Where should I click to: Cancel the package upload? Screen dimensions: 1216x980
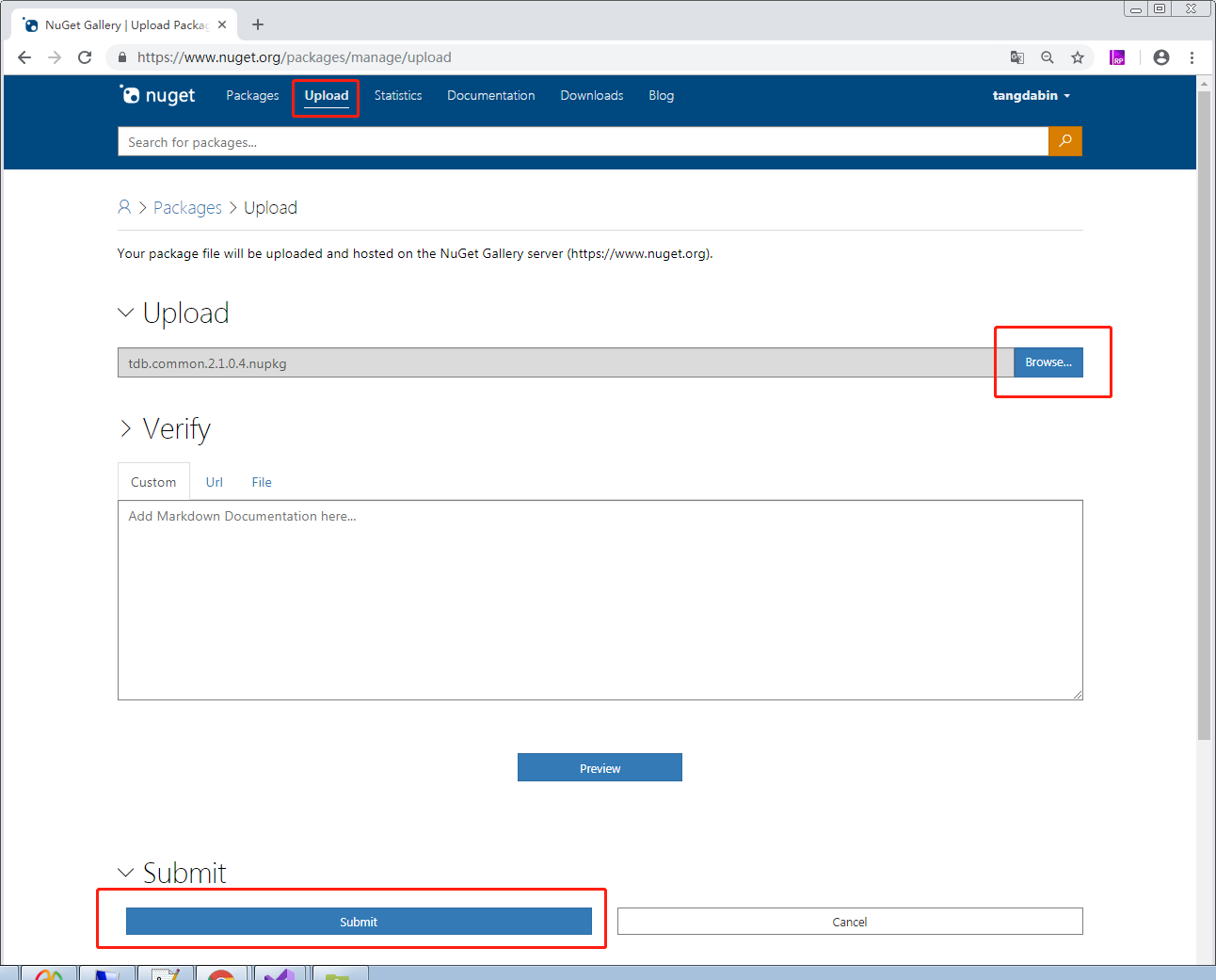click(x=850, y=922)
